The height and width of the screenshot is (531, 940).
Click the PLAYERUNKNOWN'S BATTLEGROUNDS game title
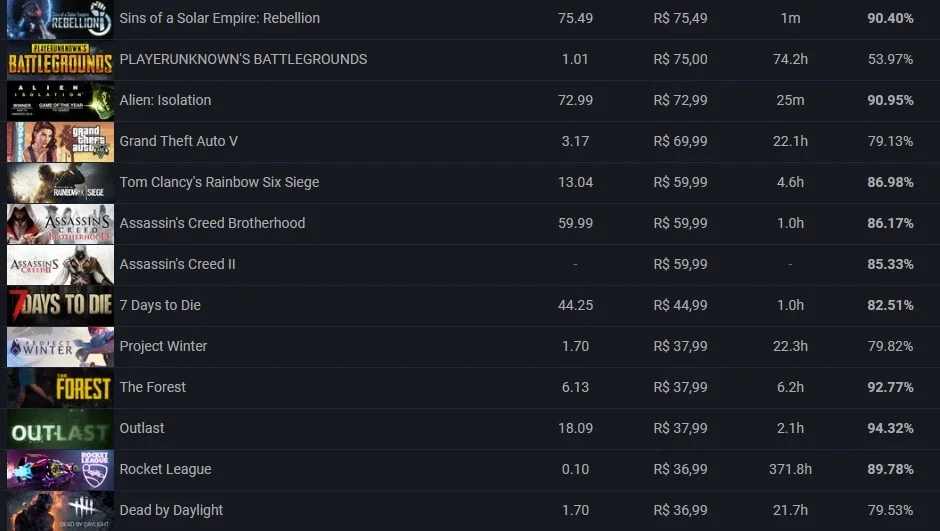243,59
